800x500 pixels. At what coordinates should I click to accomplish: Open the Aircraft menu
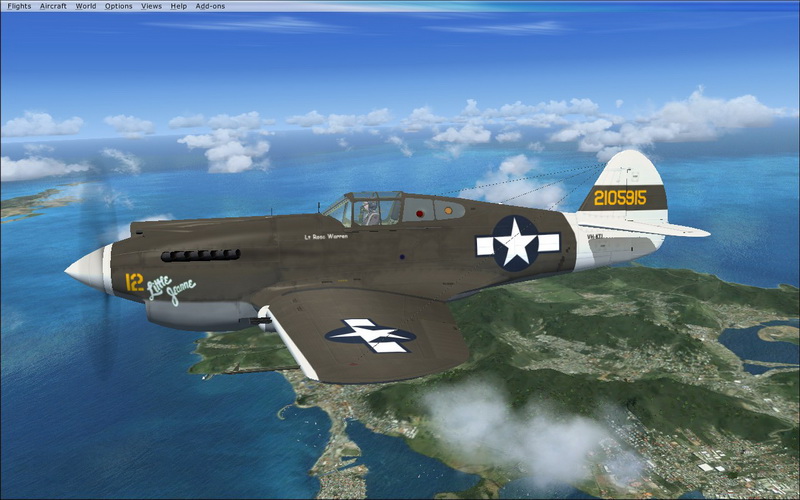(x=53, y=6)
